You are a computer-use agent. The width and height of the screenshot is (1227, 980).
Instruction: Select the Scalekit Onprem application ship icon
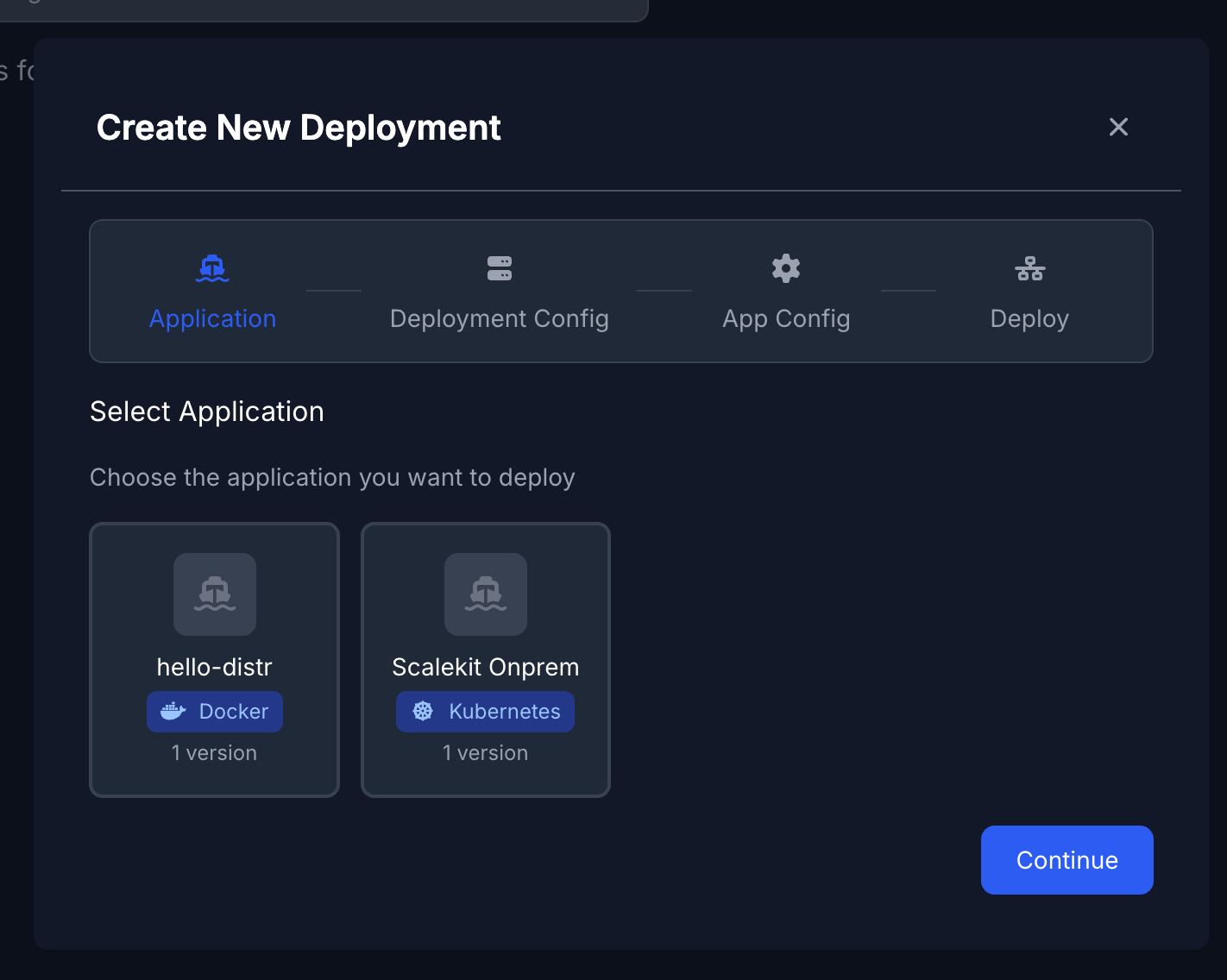point(486,594)
